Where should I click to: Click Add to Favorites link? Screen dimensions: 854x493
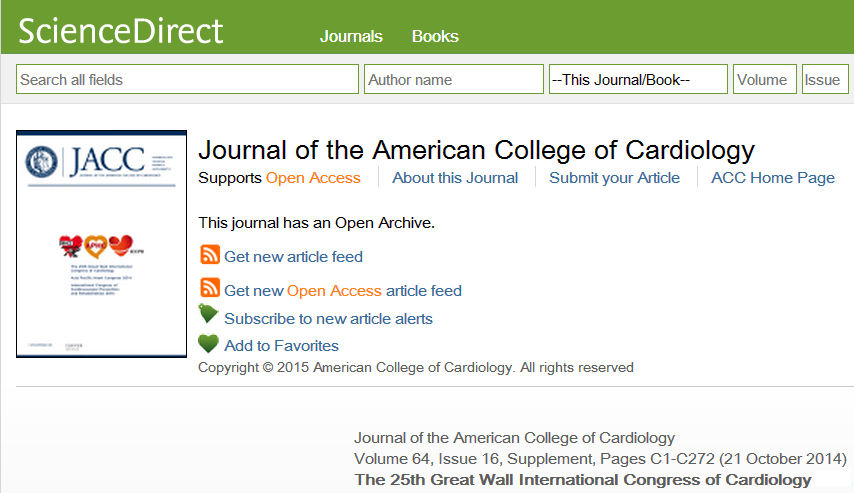click(281, 346)
